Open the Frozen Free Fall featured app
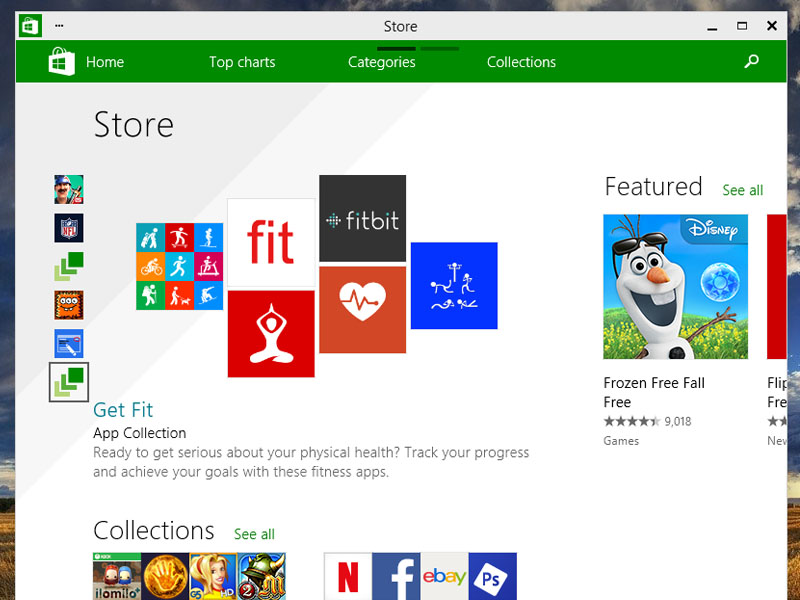Viewport: 800px width, 600px height. 674,286
